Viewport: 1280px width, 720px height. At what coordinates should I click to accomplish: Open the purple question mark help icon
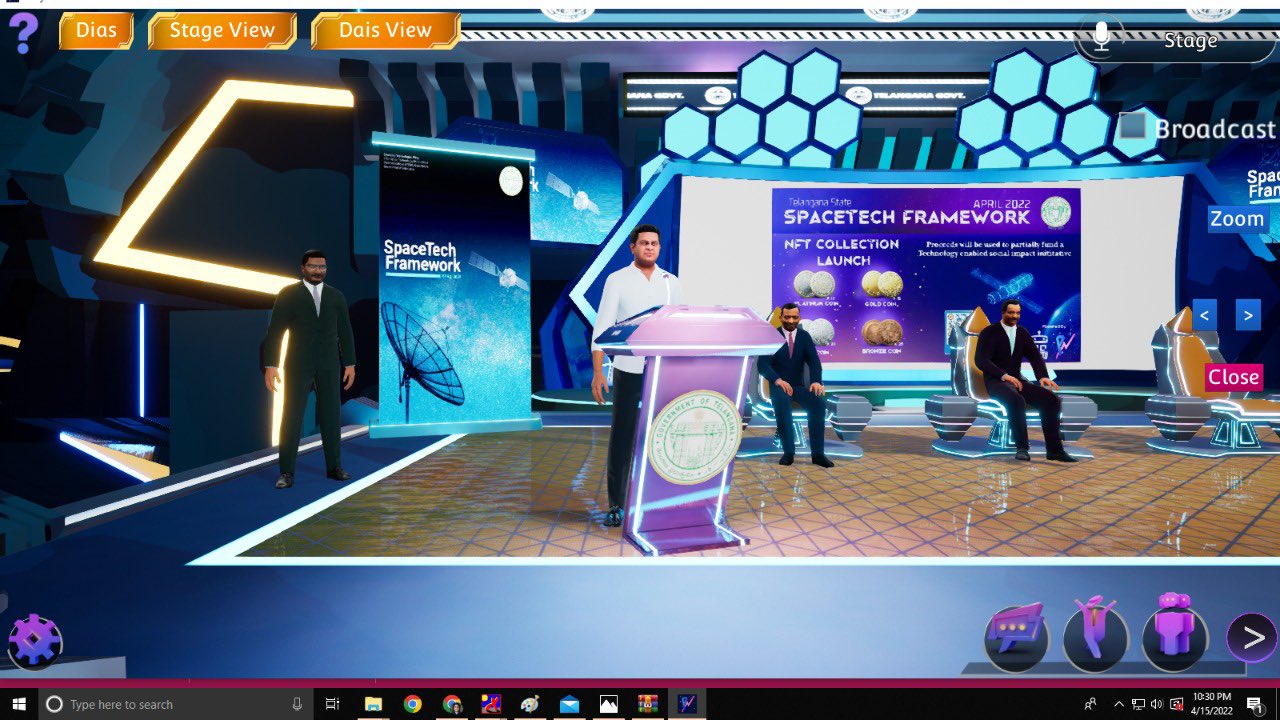coord(23,33)
